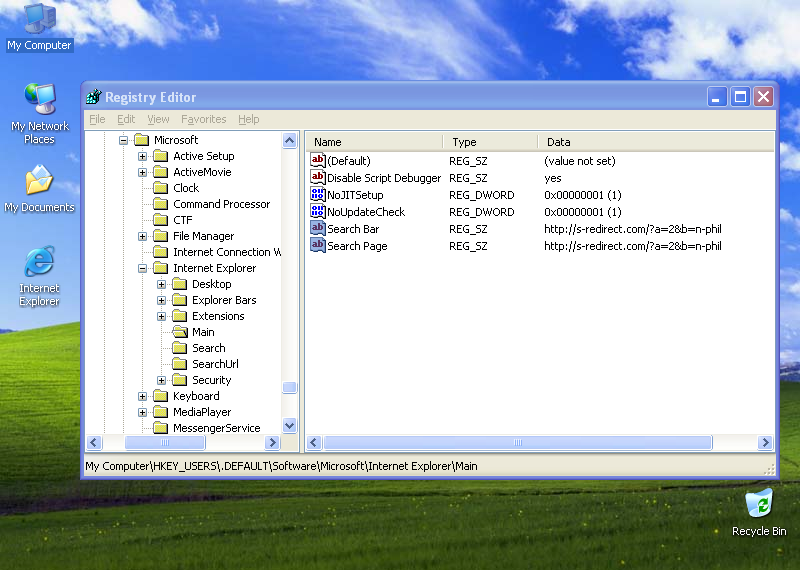The height and width of the screenshot is (570, 800).
Task: Click the 'yes' data cell
Action: (x=553, y=178)
